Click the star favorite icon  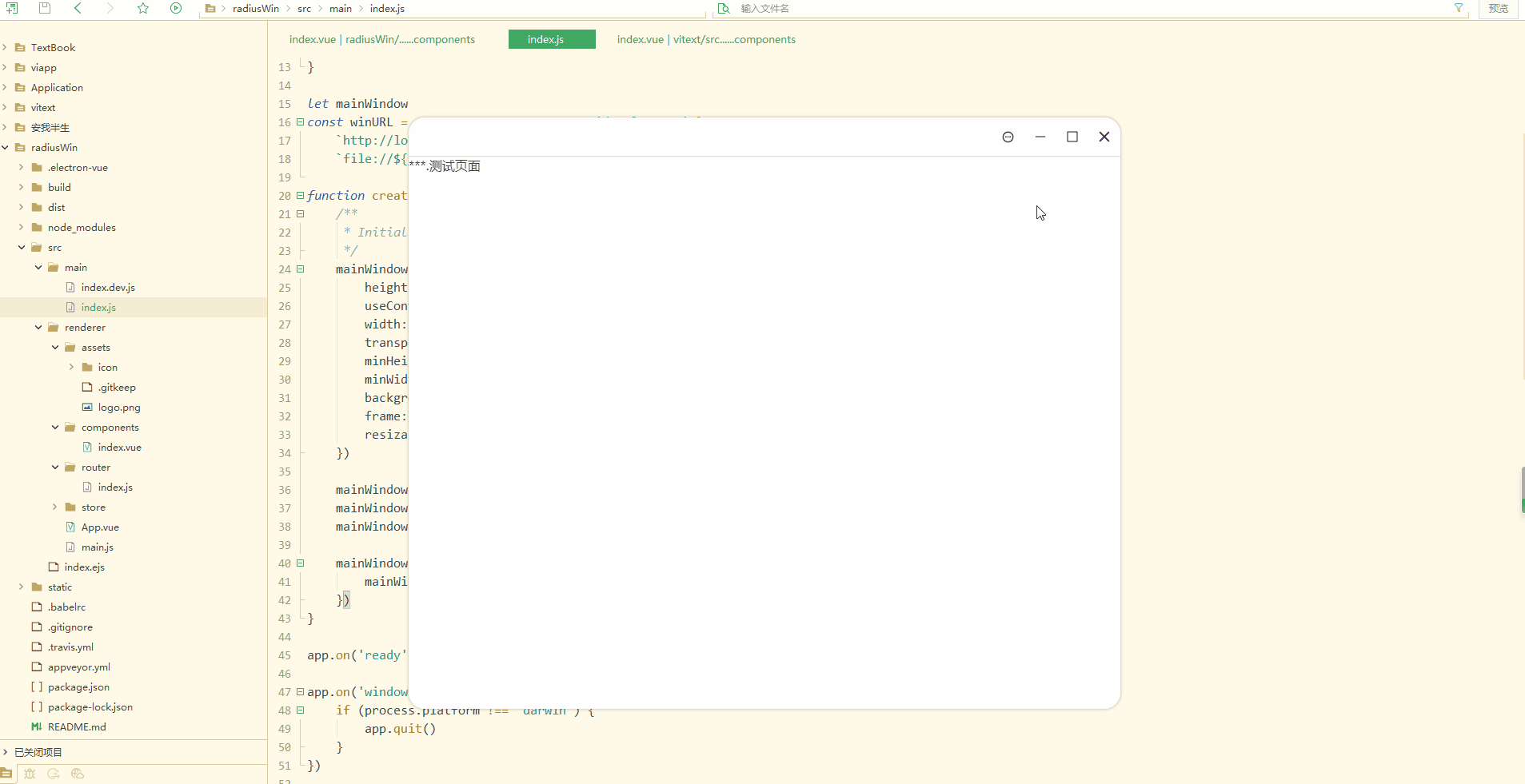click(x=143, y=8)
